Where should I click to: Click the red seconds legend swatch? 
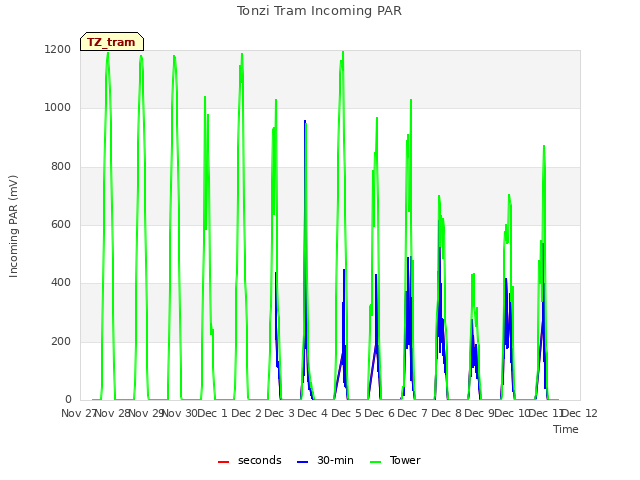click(x=223, y=462)
